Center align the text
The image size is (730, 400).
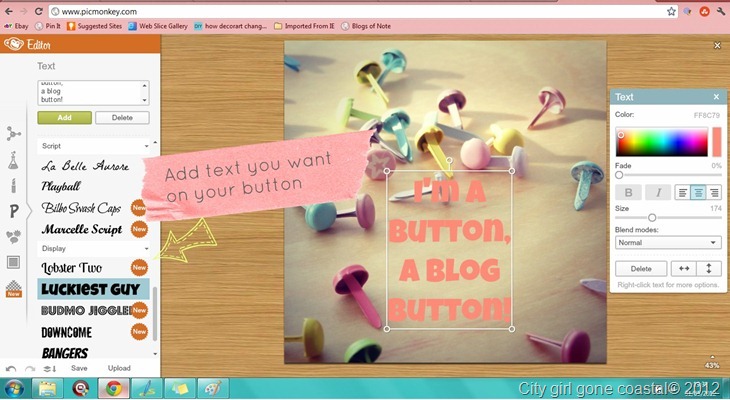[x=698, y=192]
